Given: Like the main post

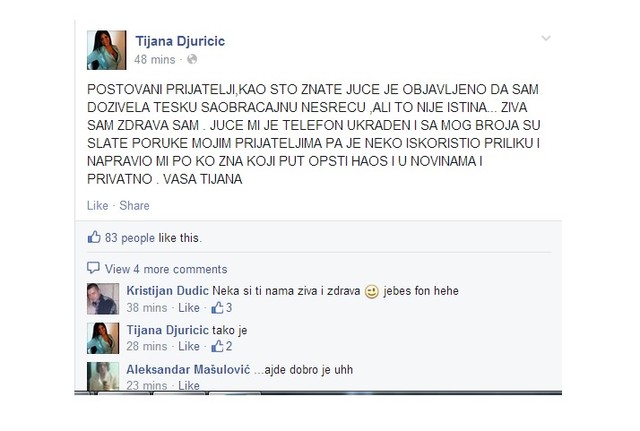Looking at the screenshot, I should pos(97,205).
